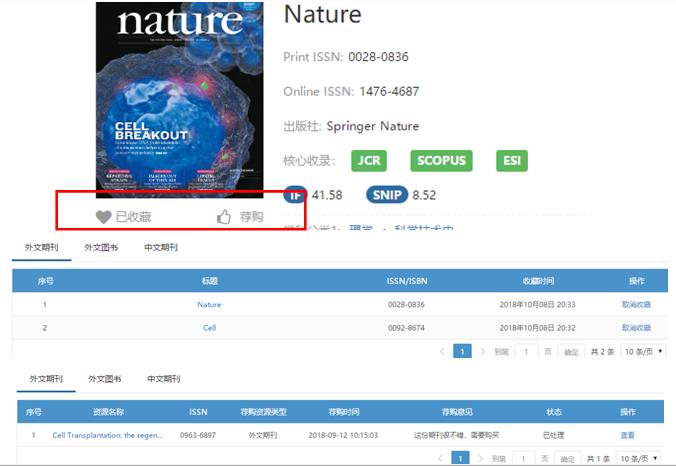The height and width of the screenshot is (466, 676).
Task: Open the Nature journal cover thumbnail
Action: click(179, 100)
